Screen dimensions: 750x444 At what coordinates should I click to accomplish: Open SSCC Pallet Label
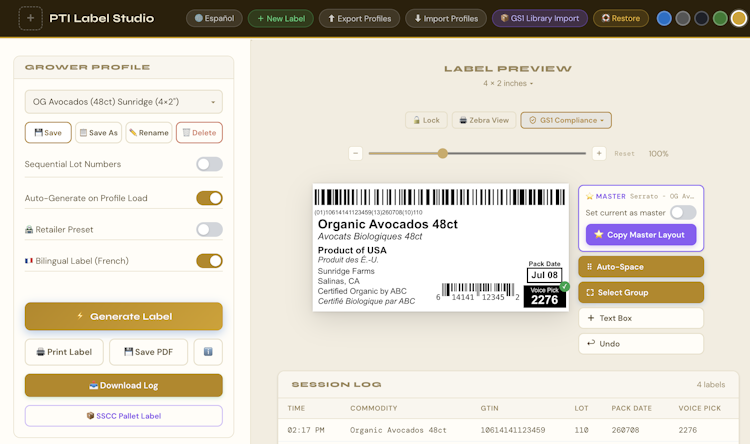click(x=123, y=416)
